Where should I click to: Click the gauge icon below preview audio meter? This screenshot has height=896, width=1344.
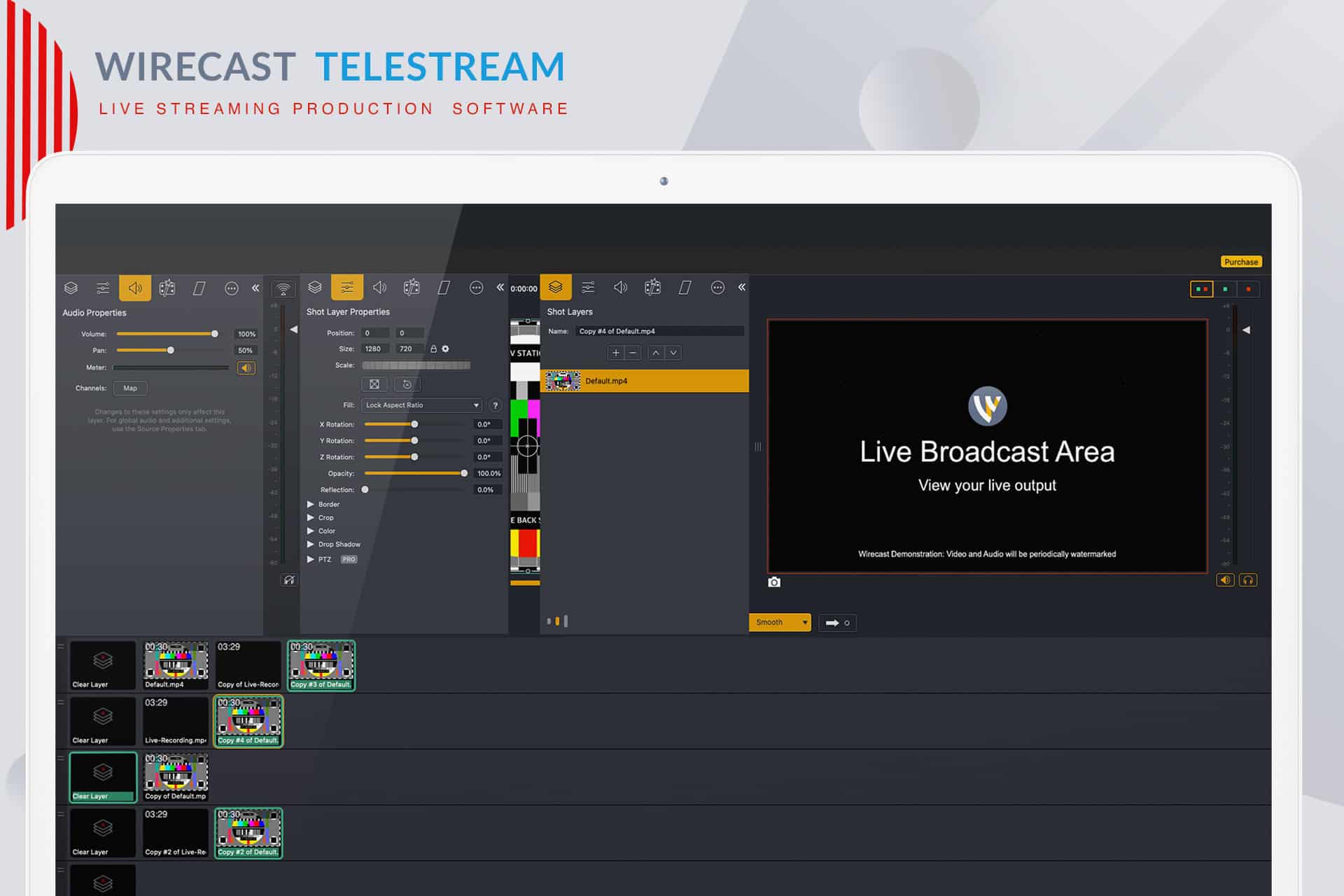(289, 580)
